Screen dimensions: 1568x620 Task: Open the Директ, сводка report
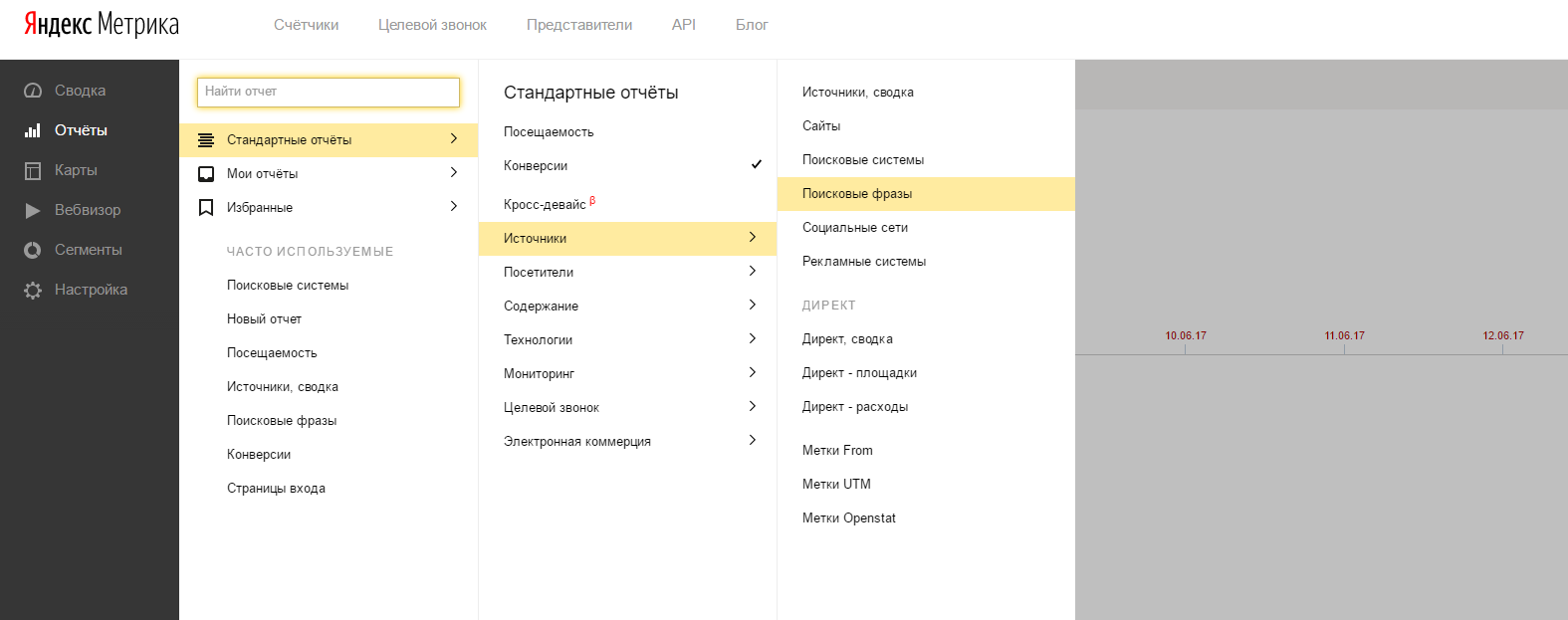pyautogui.click(x=847, y=339)
